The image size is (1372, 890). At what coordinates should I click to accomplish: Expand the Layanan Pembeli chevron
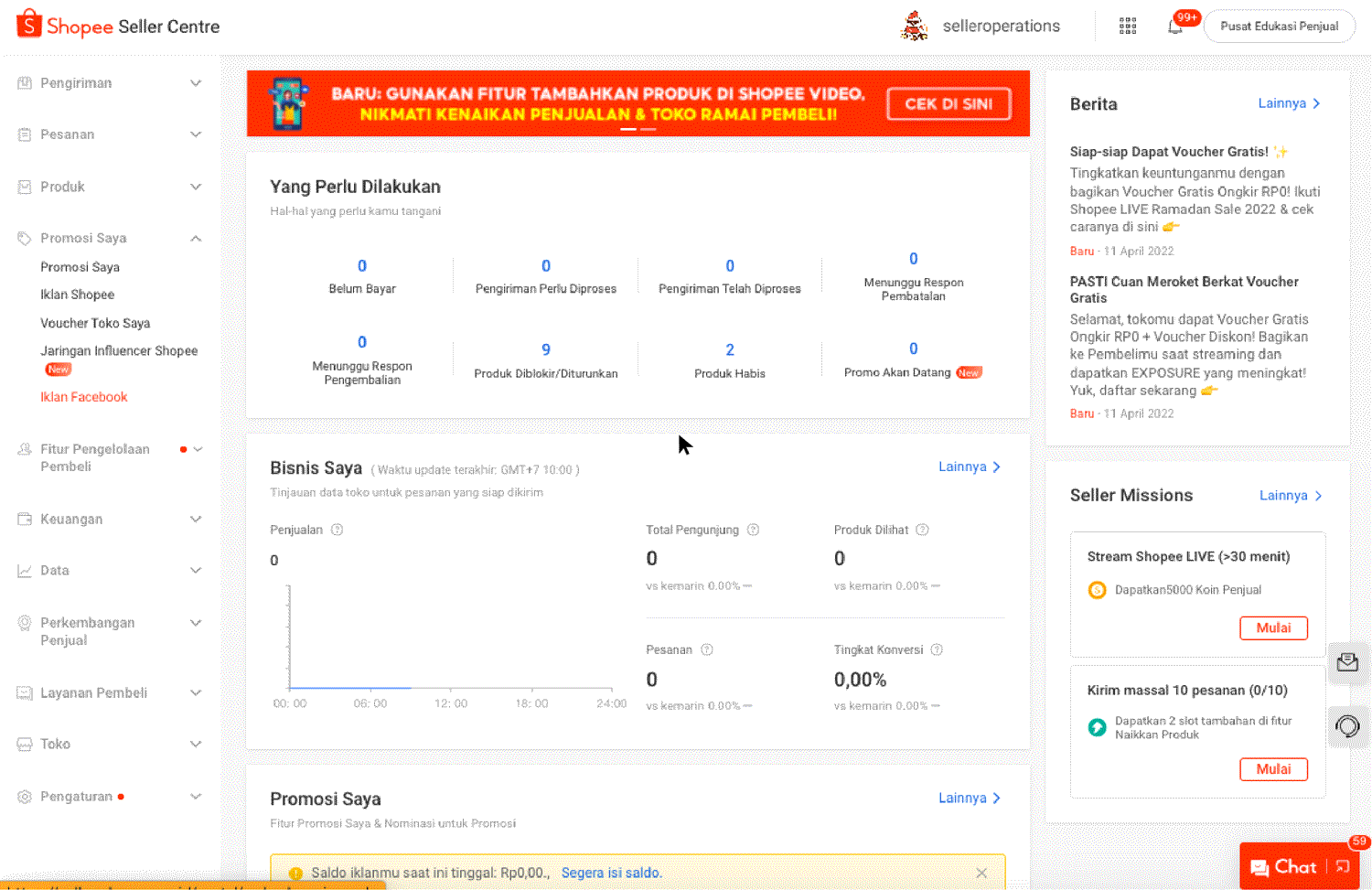(x=196, y=693)
